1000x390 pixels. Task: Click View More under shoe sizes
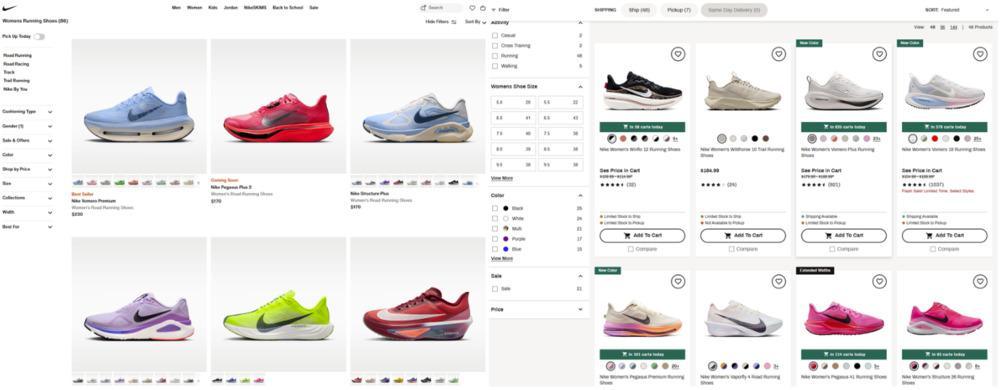(x=502, y=178)
